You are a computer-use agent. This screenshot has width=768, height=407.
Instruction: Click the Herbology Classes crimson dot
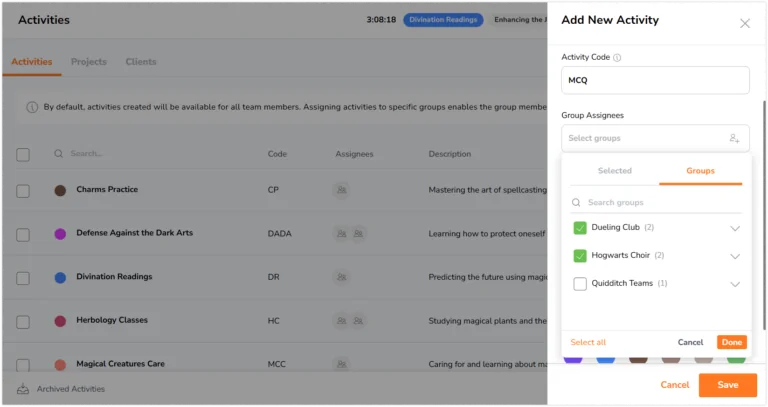[60, 321]
